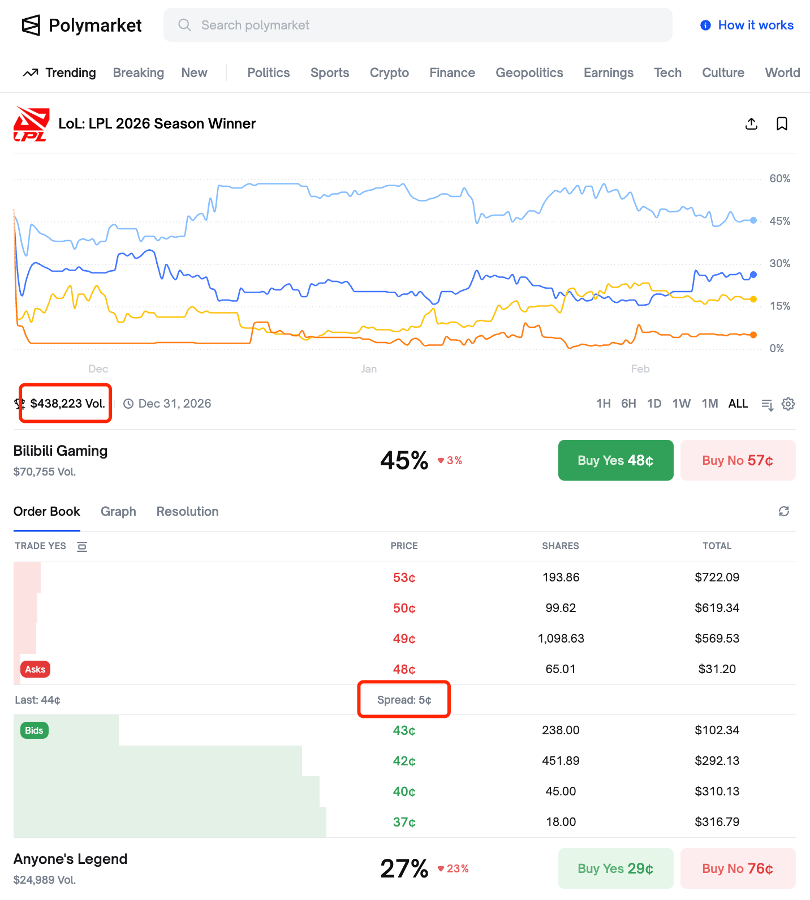Open the chart settings gear icon
Image resolution: width=810 pixels, height=900 pixels.
click(x=788, y=404)
